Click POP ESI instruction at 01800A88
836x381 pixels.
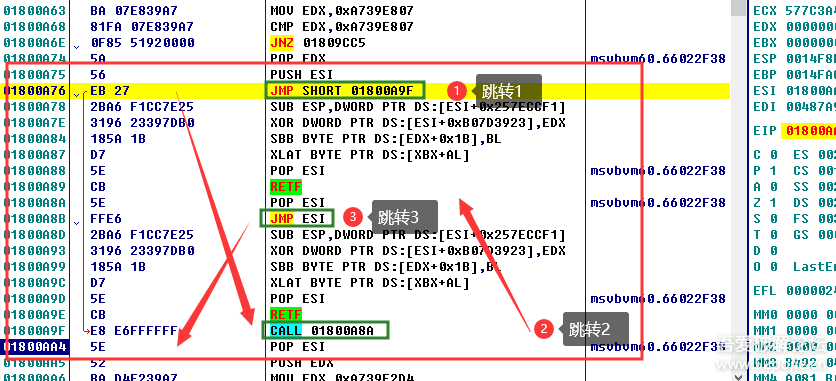[298, 171]
